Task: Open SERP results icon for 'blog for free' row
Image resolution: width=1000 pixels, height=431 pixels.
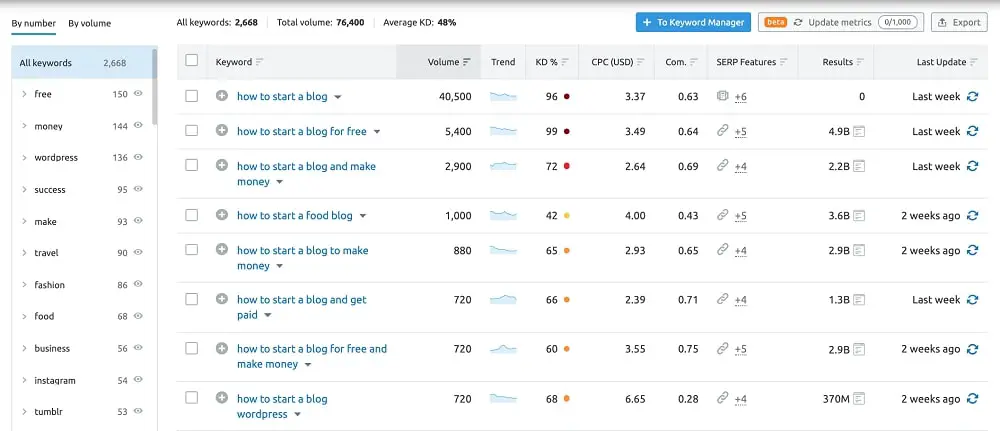Action: (858, 132)
